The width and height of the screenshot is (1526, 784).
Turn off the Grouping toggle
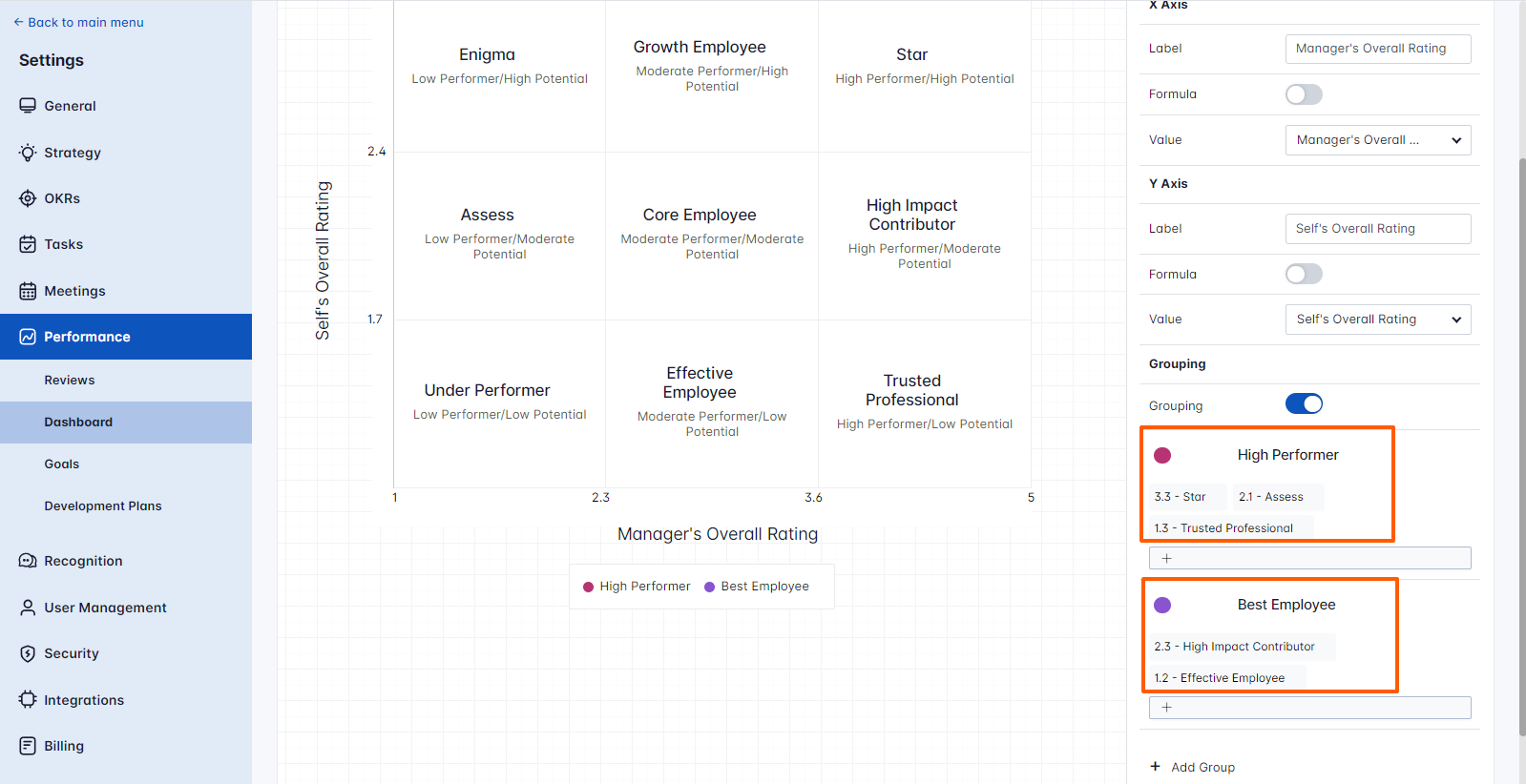[x=1304, y=404]
